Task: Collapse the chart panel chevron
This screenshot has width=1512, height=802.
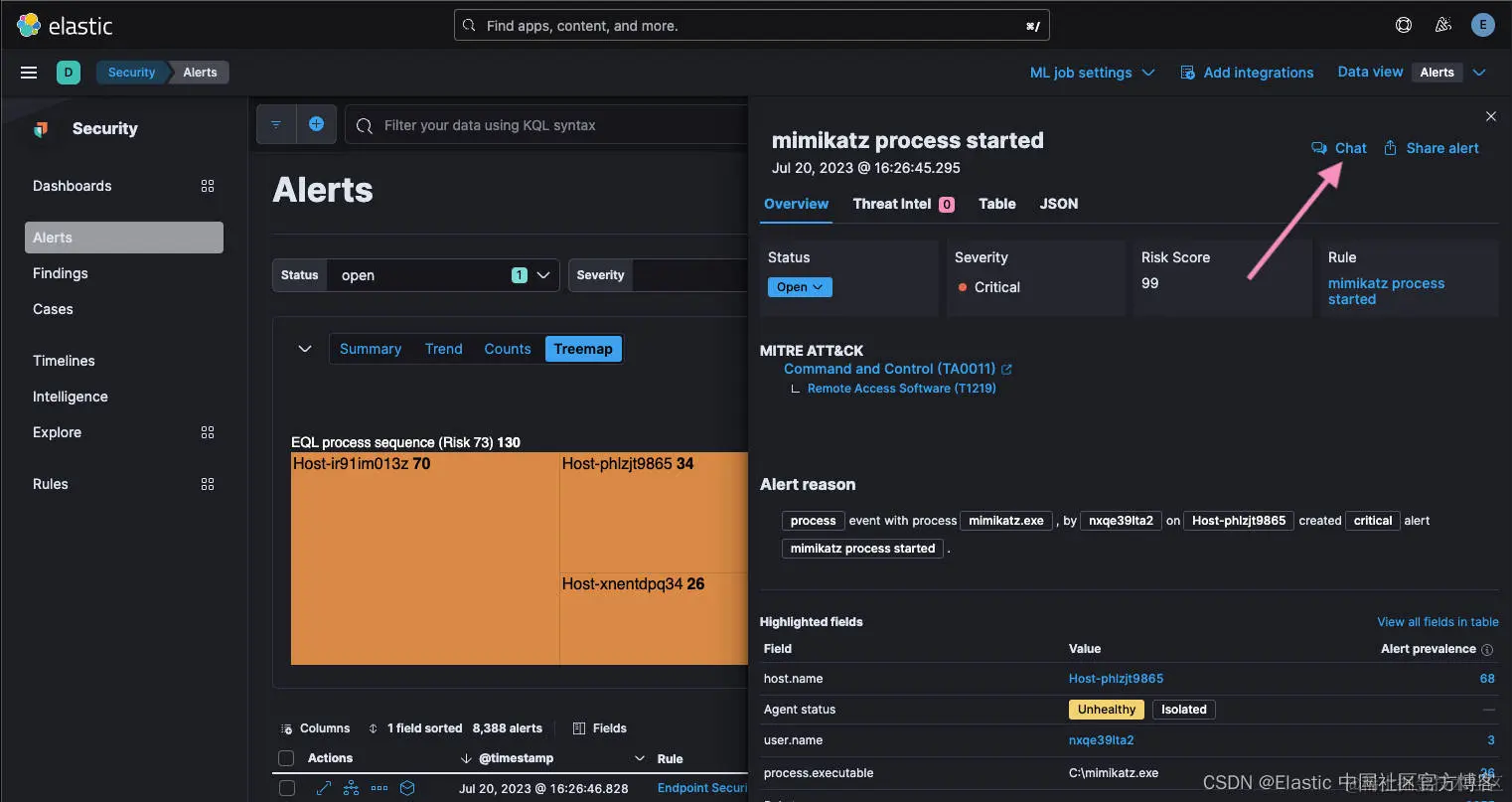Action: pyautogui.click(x=305, y=349)
